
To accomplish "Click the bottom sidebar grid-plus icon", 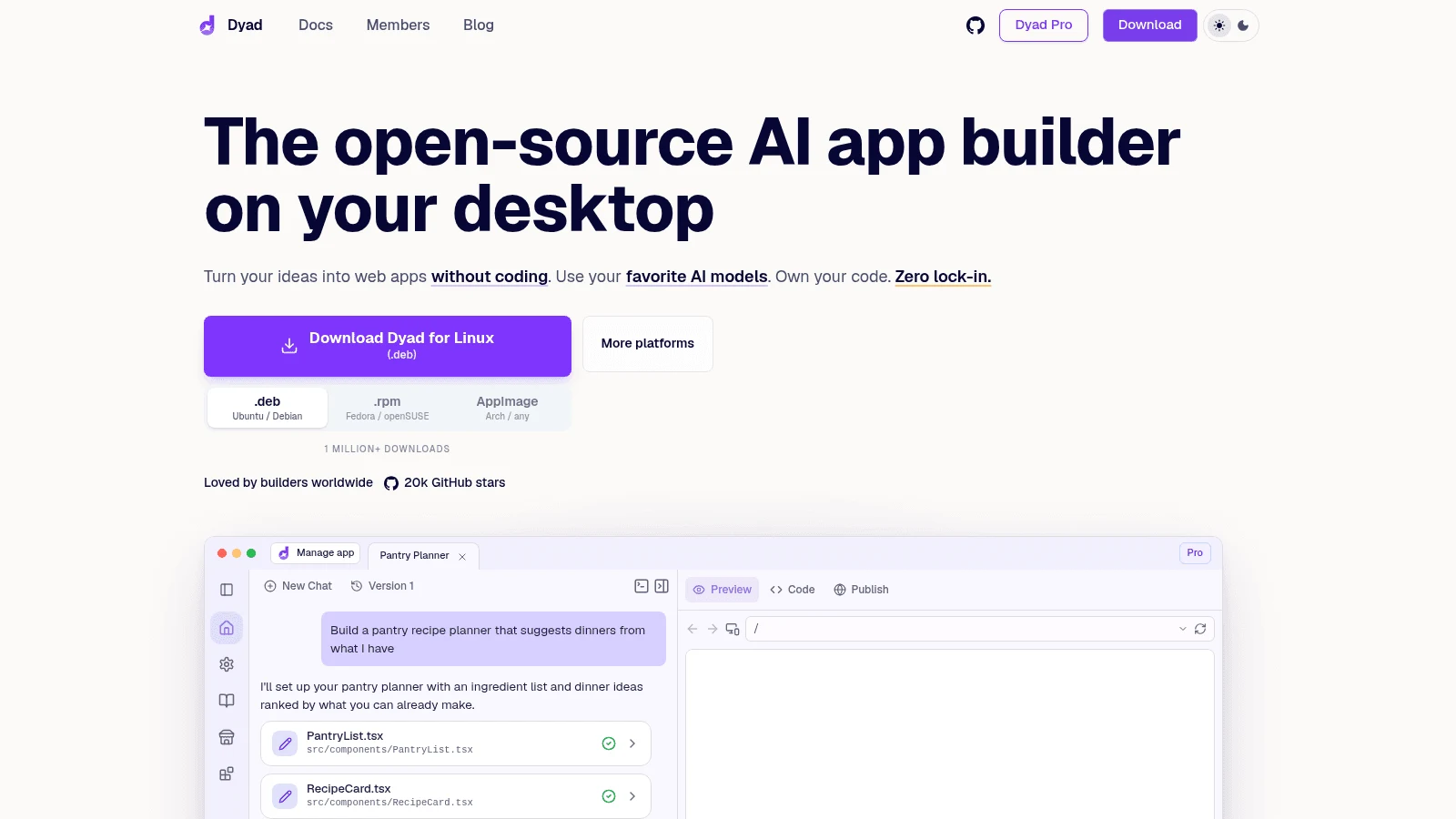I will (227, 773).
